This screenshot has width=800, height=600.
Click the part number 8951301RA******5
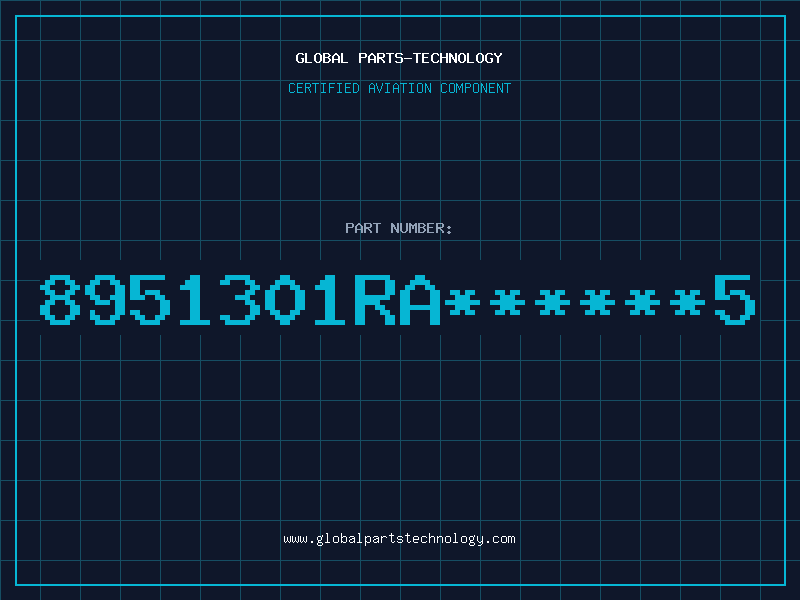point(398,300)
